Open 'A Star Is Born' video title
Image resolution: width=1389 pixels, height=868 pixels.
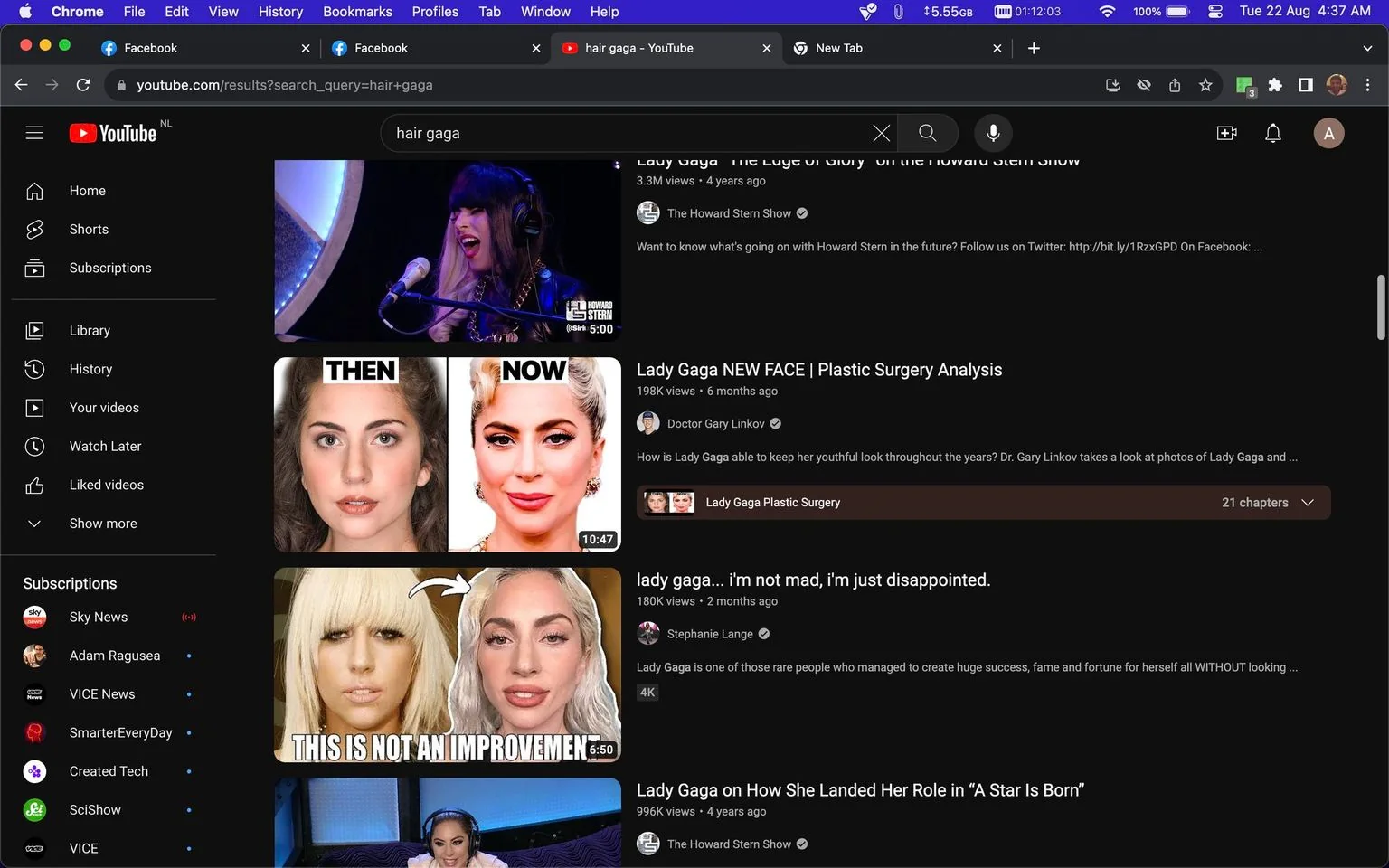click(860, 790)
